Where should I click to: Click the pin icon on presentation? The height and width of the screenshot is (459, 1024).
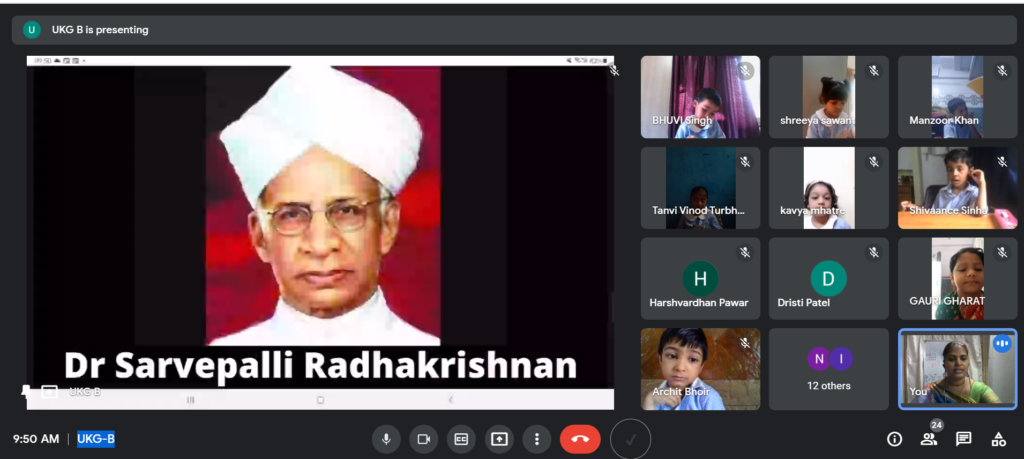(27, 391)
